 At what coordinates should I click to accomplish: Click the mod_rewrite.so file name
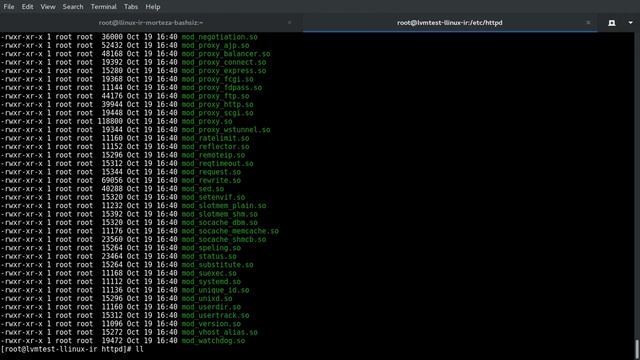(x=211, y=180)
